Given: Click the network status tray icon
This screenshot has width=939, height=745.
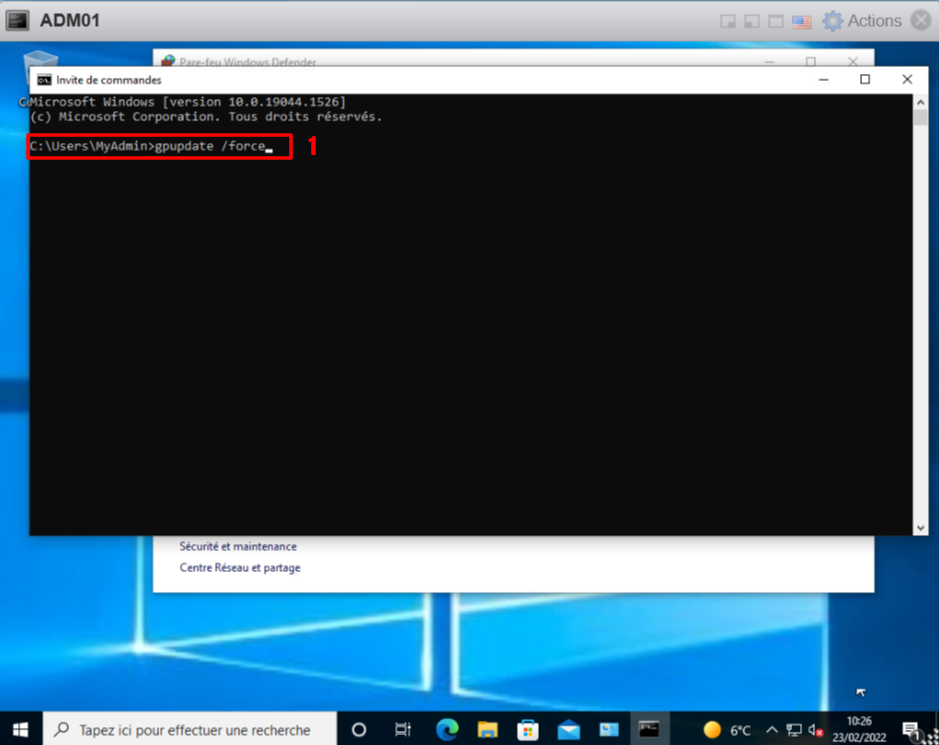Looking at the screenshot, I should [x=794, y=730].
